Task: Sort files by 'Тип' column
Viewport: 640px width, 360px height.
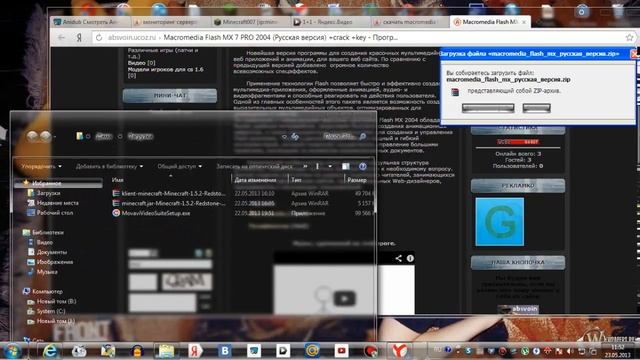Action: click(x=296, y=180)
